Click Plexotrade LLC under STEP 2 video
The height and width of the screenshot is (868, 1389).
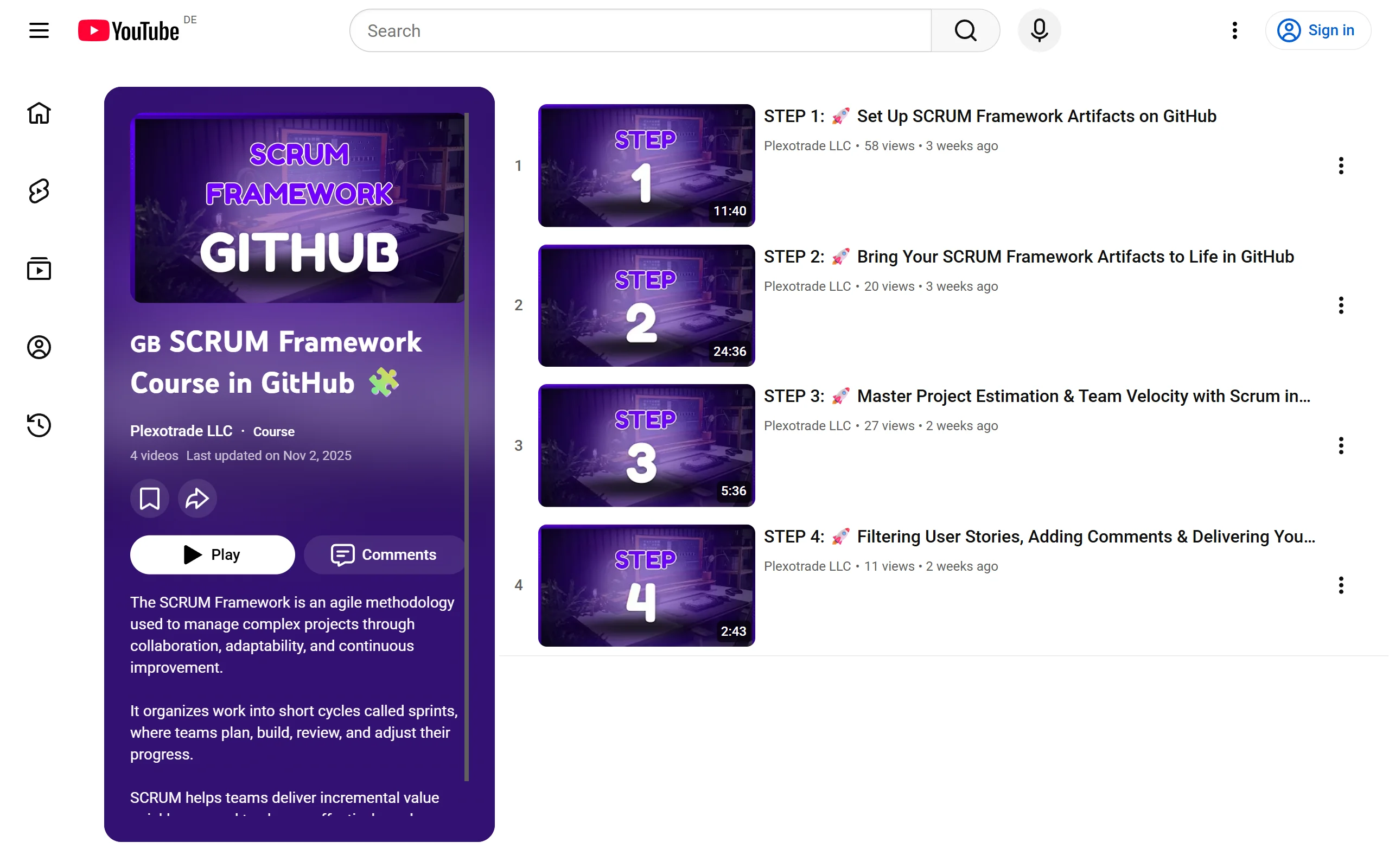coord(807,286)
